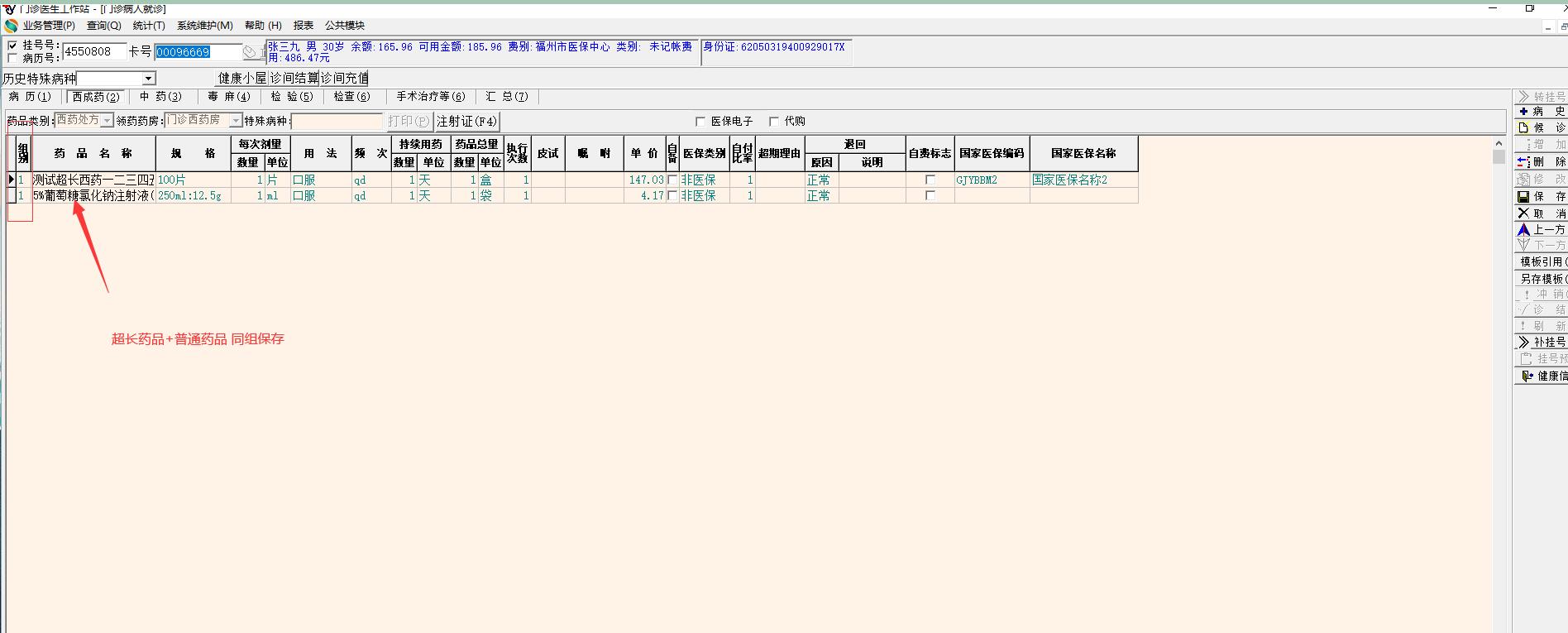Viewport: 1568px width, 633px height.
Task: Click the 挂号预 clipboard icon button
Action: click(x=1542, y=358)
